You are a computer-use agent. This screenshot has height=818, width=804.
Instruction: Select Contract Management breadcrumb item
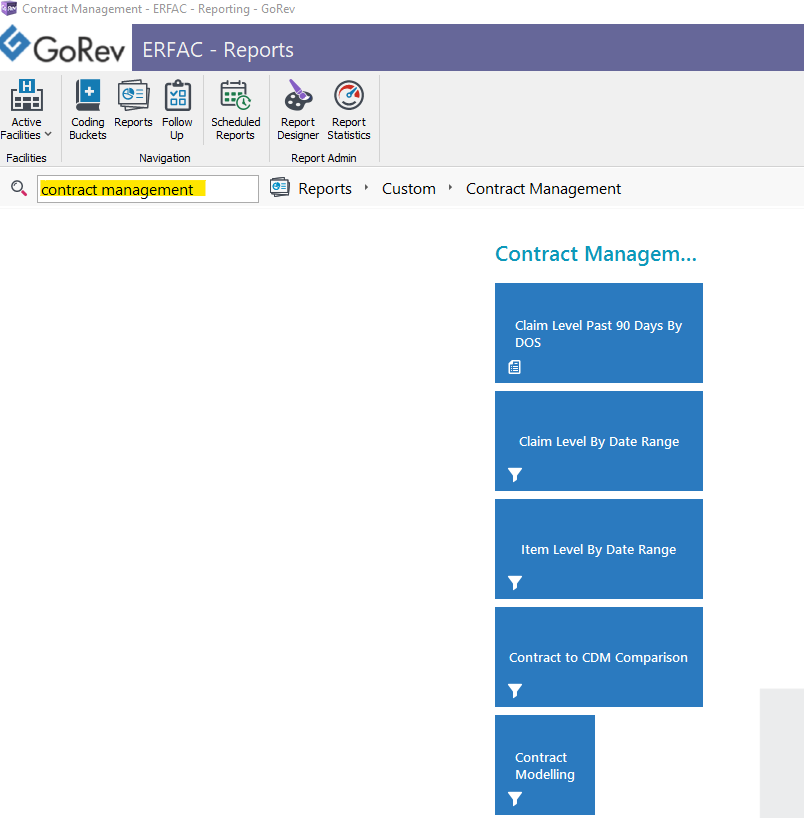pos(543,189)
